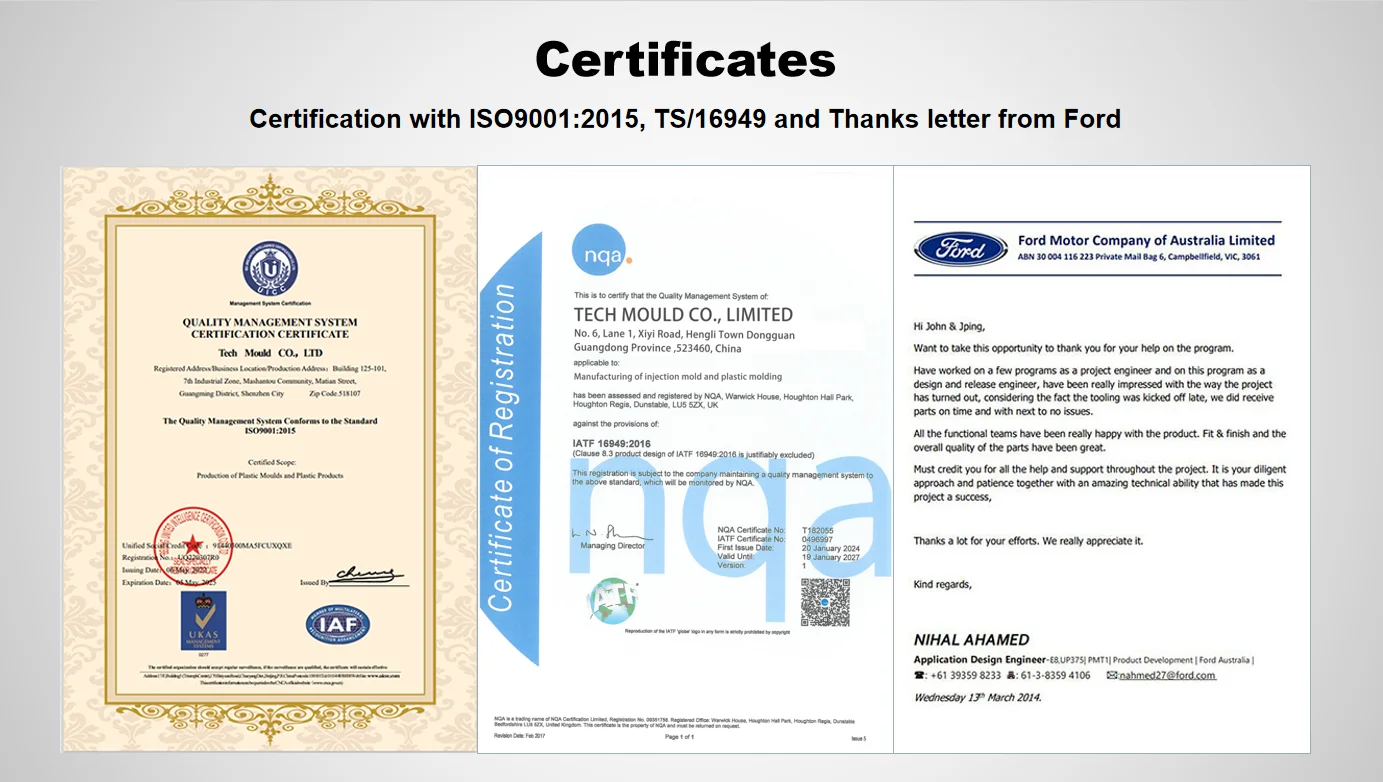Click 'Application Design Engineer' job title
This screenshot has width=1383, height=782.
pos(979,660)
